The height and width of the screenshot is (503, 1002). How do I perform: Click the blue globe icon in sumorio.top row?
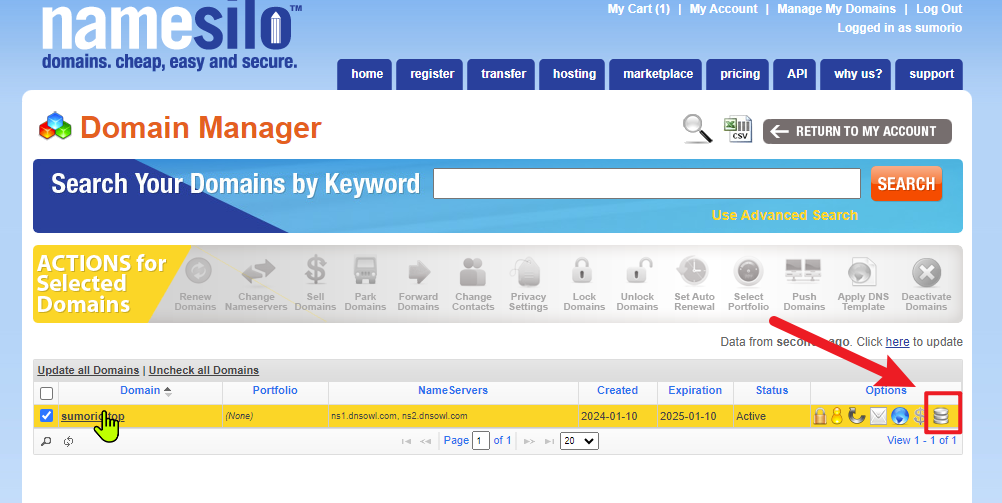coord(900,417)
